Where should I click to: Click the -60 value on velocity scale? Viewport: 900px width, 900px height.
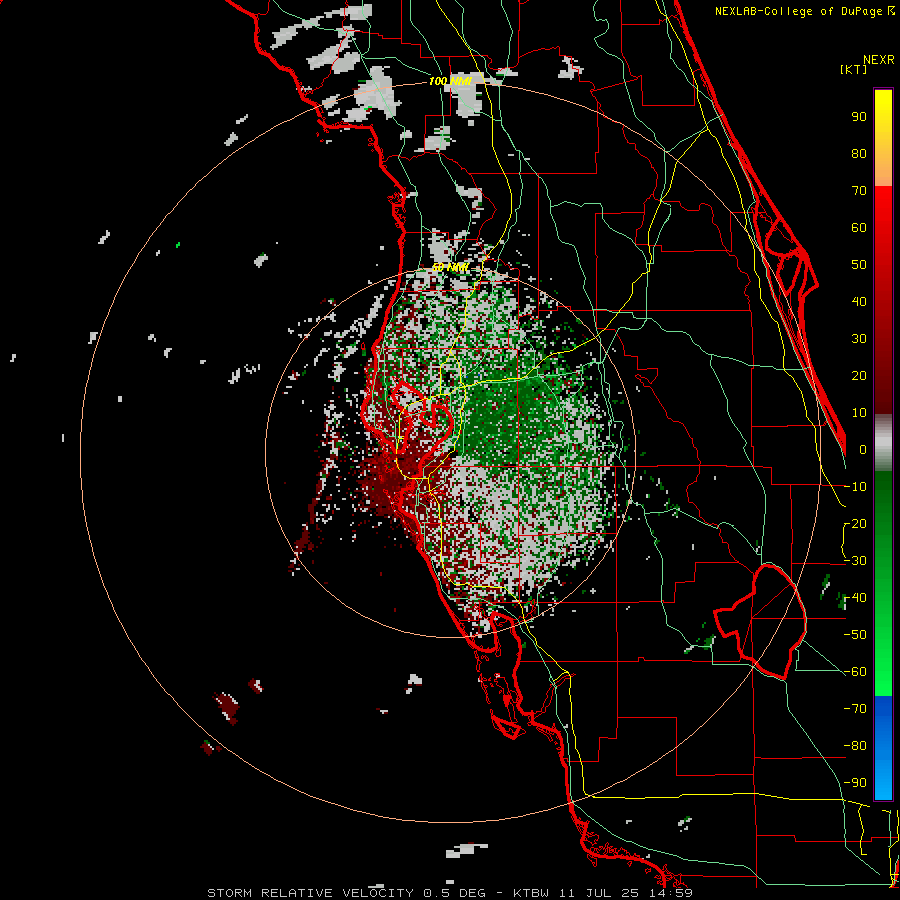coord(855,672)
